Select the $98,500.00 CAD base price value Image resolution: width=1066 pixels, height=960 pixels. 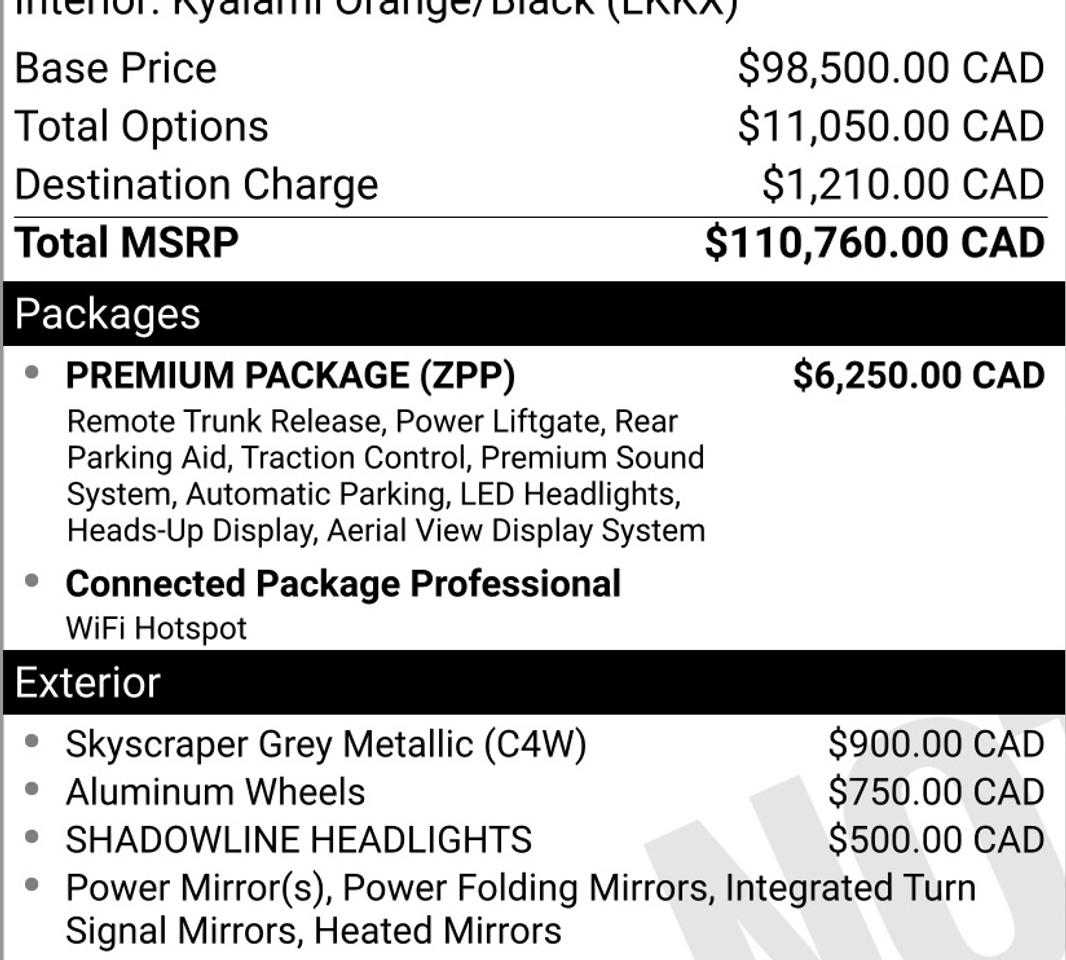(x=891, y=68)
